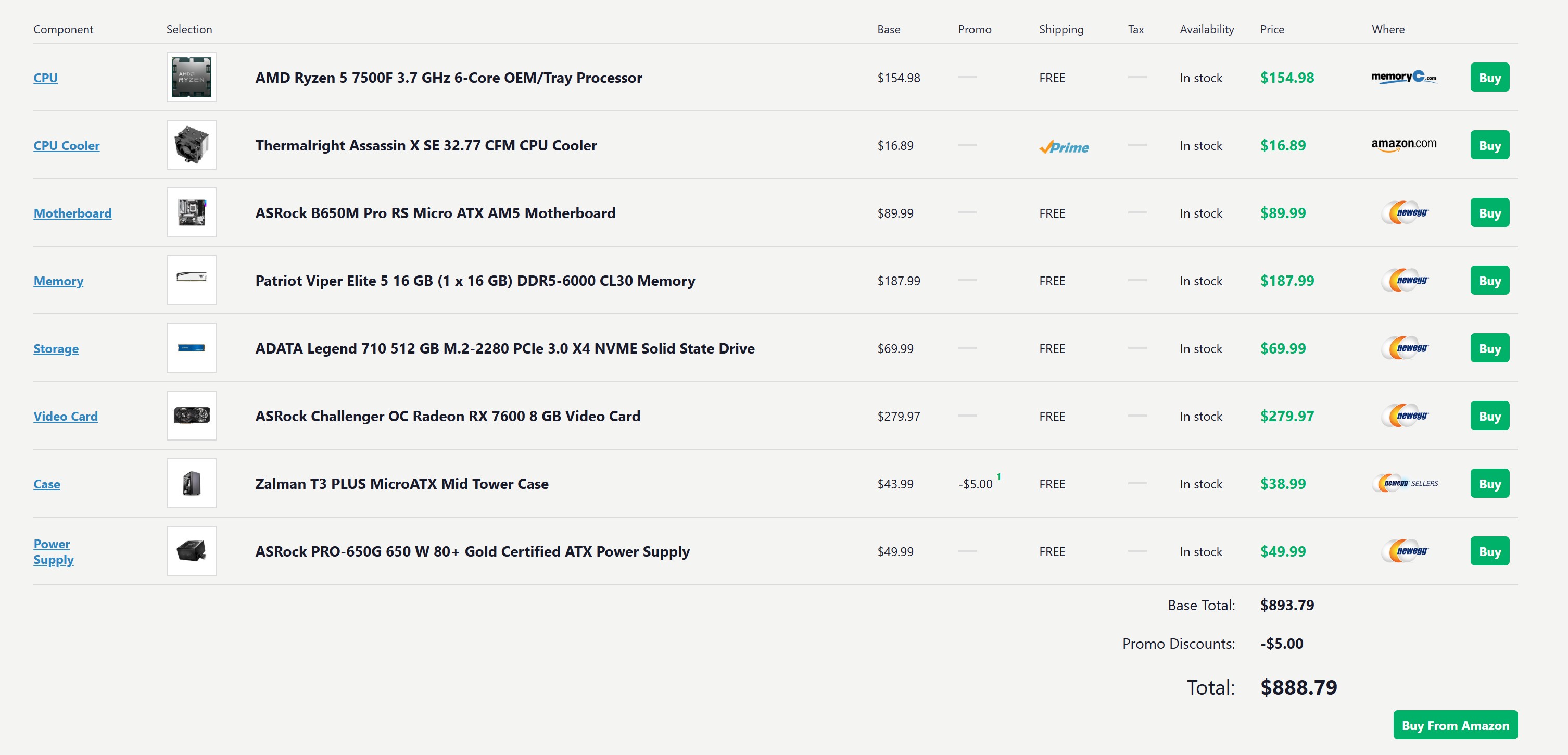The image size is (1568, 755).
Task: Click the Buy From Amazon button
Action: 1456,725
